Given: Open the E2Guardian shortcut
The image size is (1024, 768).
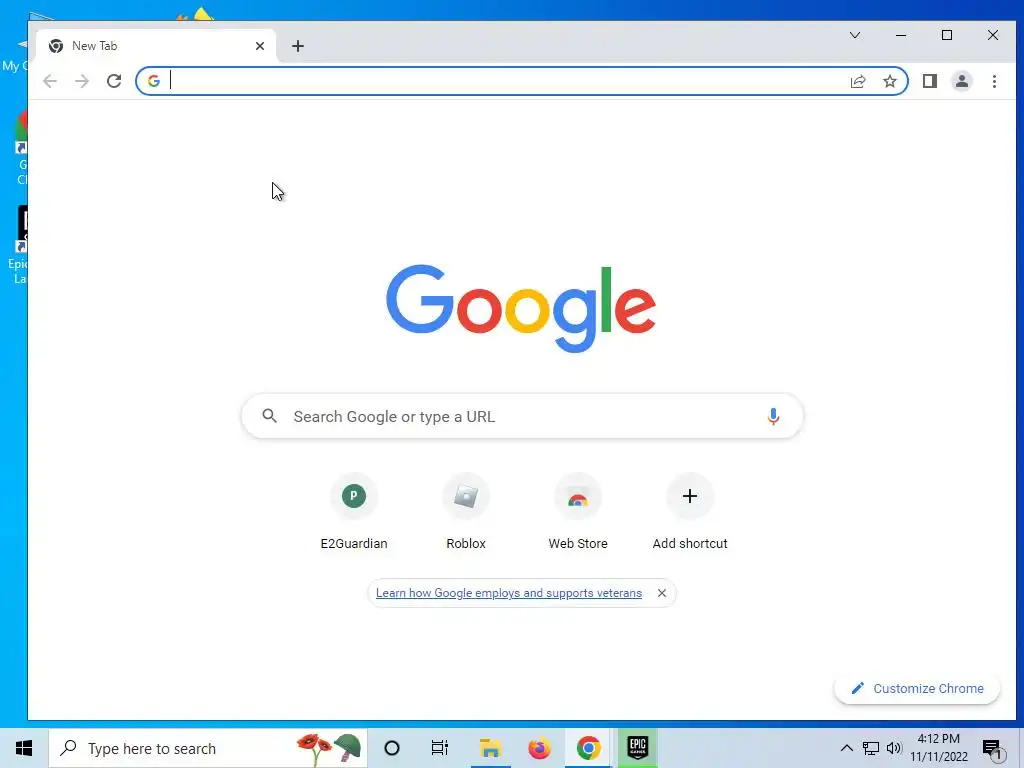Looking at the screenshot, I should pos(354,512).
